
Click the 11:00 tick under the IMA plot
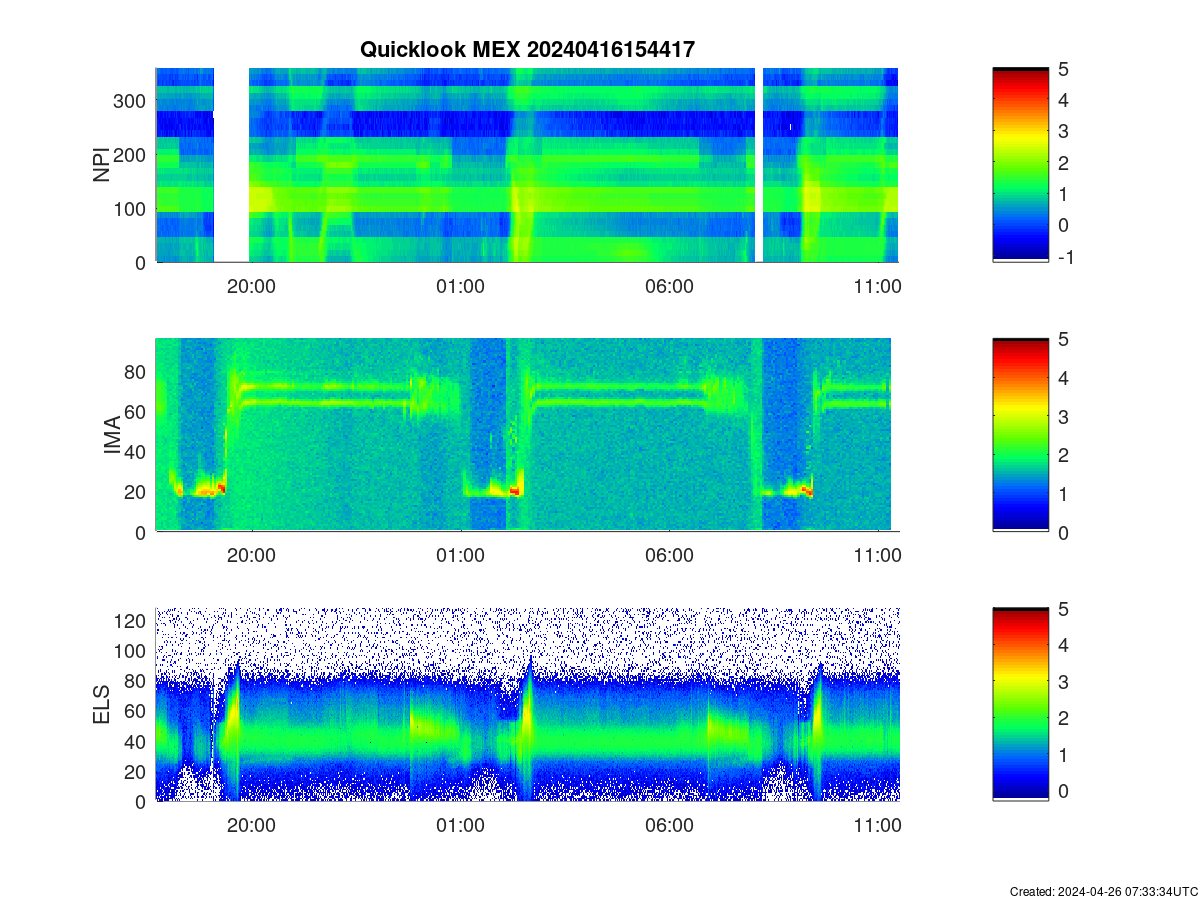tap(878, 555)
